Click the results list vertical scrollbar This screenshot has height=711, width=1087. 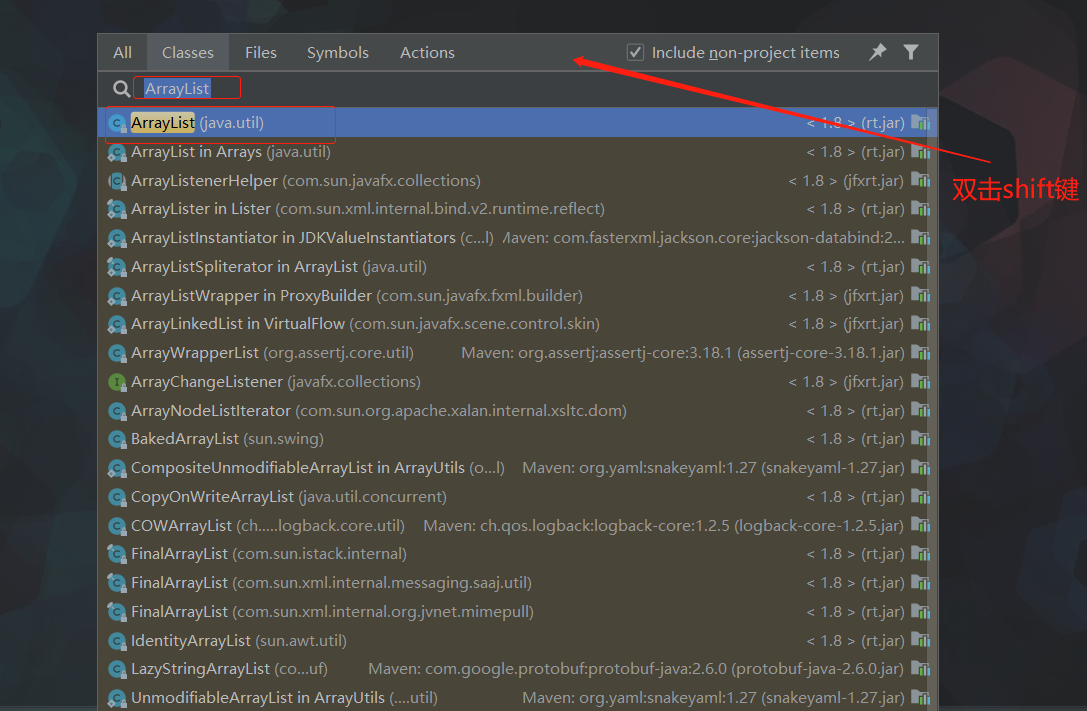coord(933,409)
